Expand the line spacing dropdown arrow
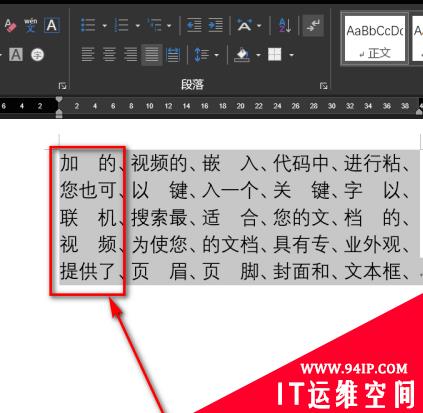Image resolution: width=423 pixels, height=413 pixels. 217,55
